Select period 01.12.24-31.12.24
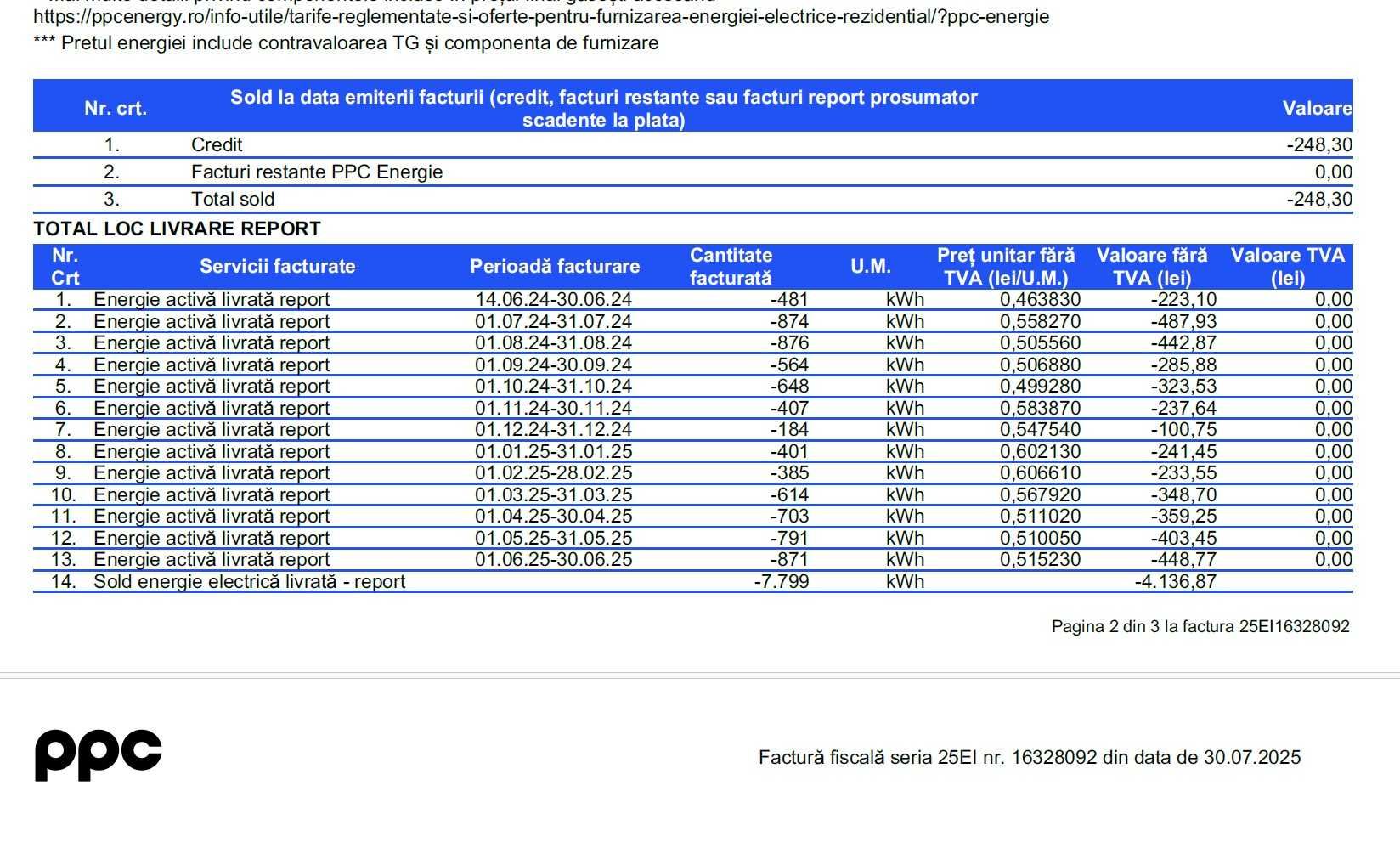 pyautogui.click(x=554, y=430)
